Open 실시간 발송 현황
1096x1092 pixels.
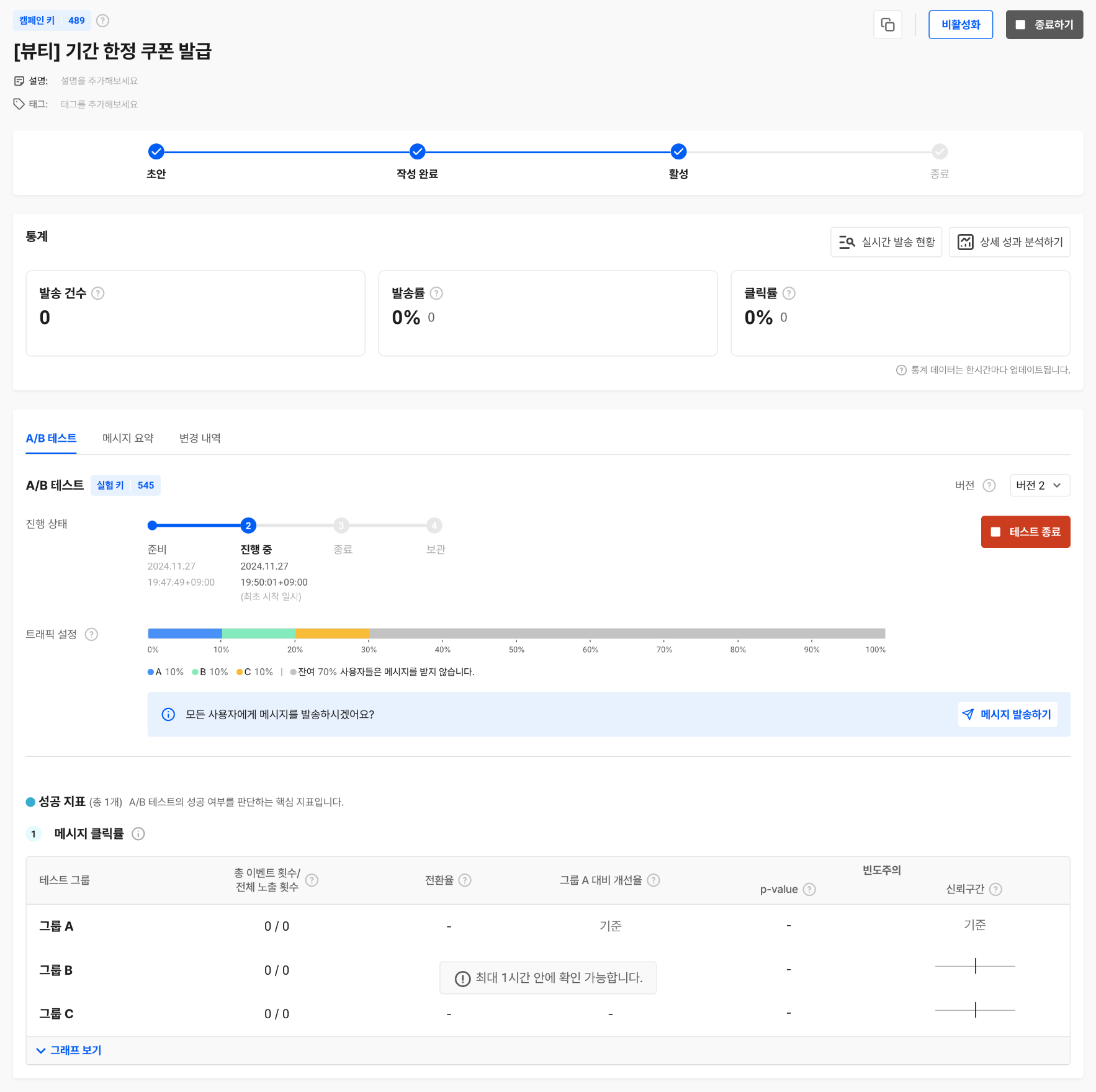point(886,242)
